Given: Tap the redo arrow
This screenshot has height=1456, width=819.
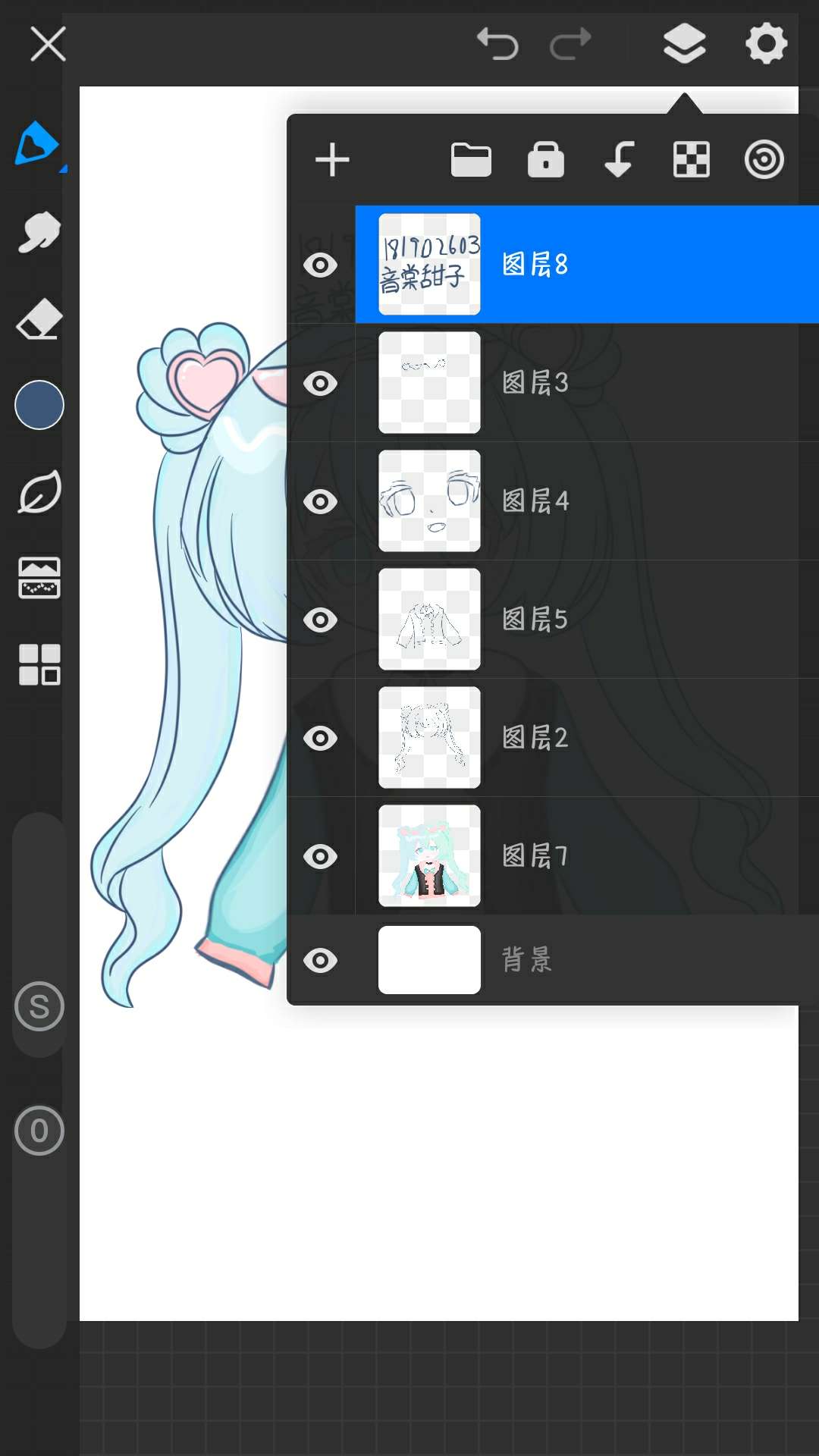Looking at the screenshot, I should pyautogui.click(x=570, y=44).
